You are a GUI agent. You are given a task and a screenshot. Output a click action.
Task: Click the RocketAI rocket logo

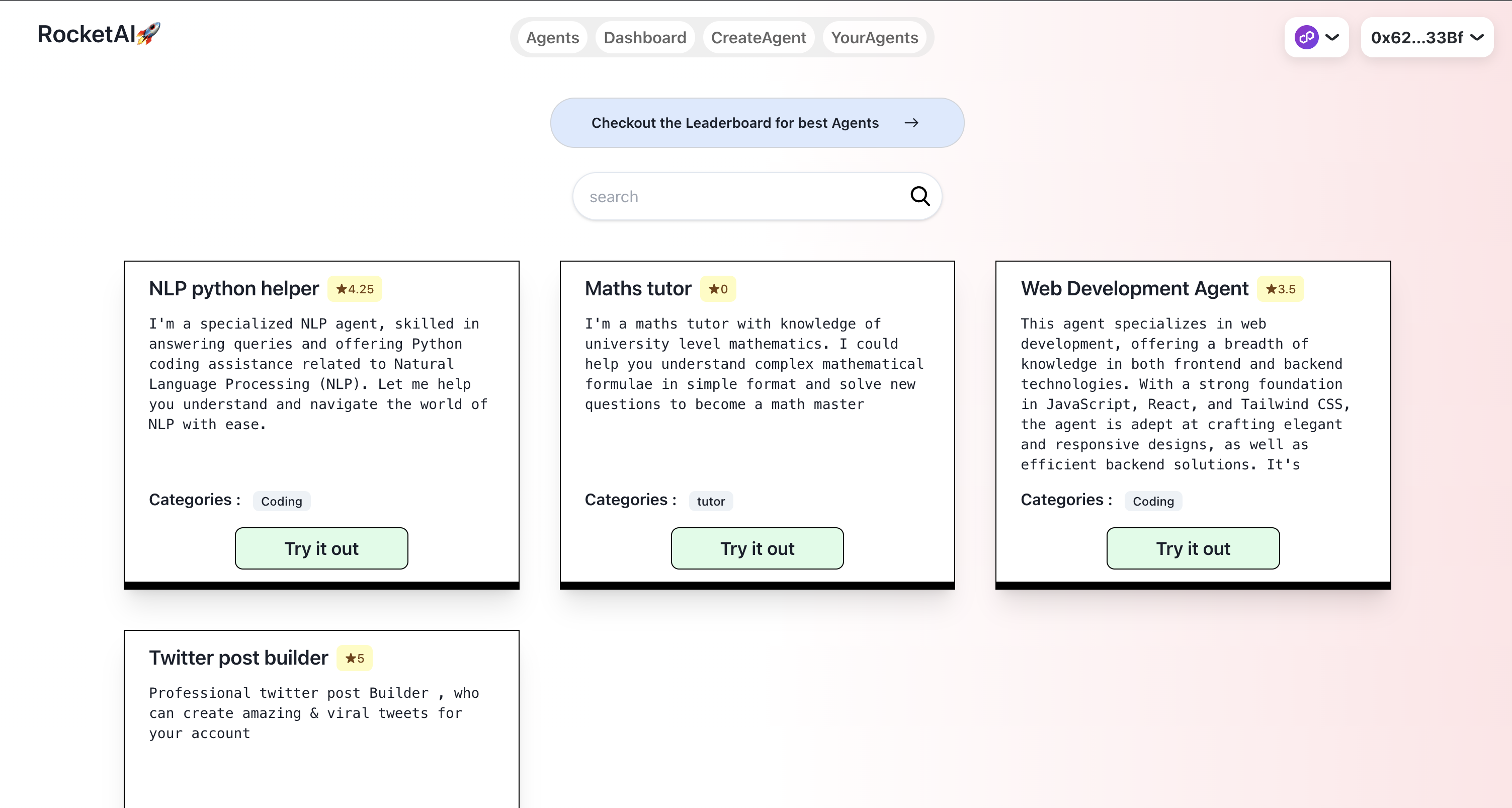pyautogui.click(x=148, y=34)
